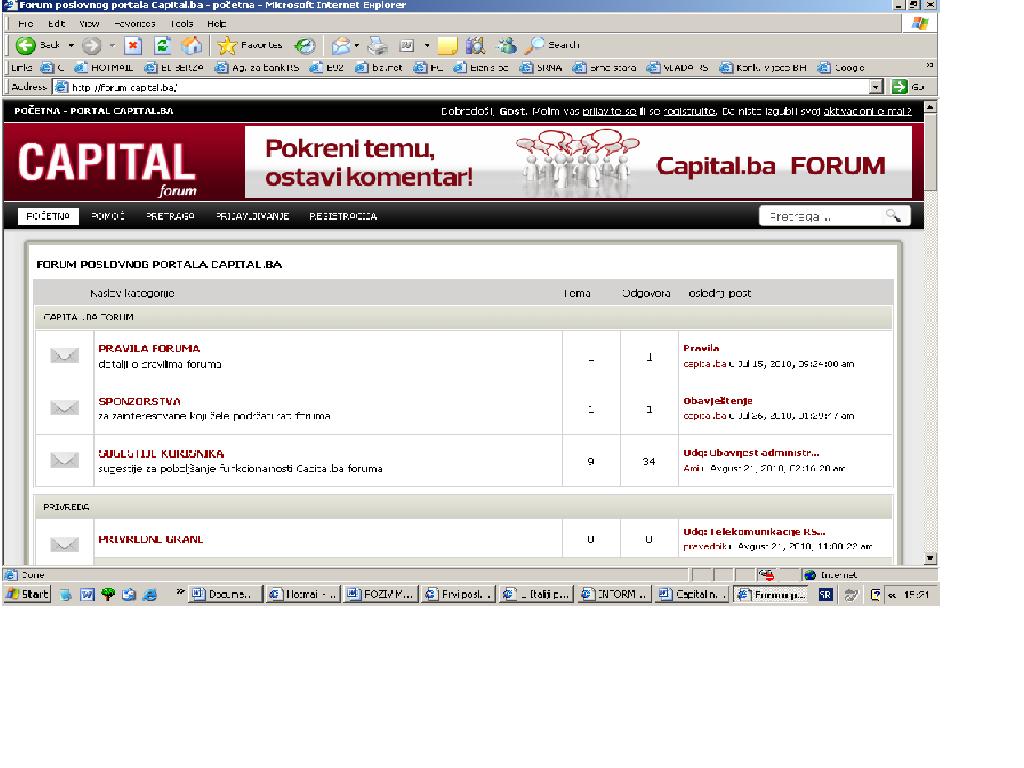
Task: Open the Favorites menu in menu bar
Action: pos(134,23)
